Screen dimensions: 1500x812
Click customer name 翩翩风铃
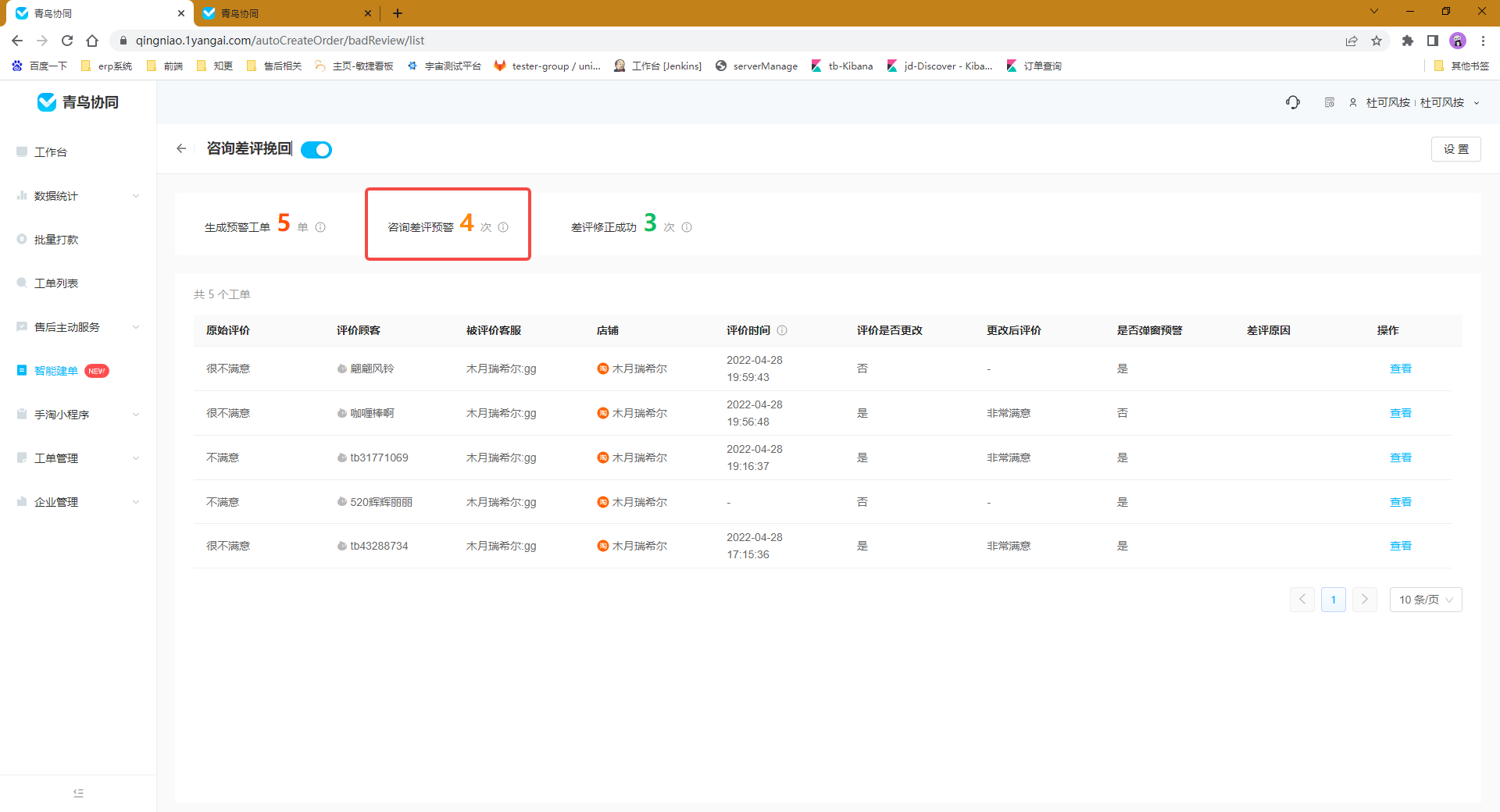tap(372, 369)
